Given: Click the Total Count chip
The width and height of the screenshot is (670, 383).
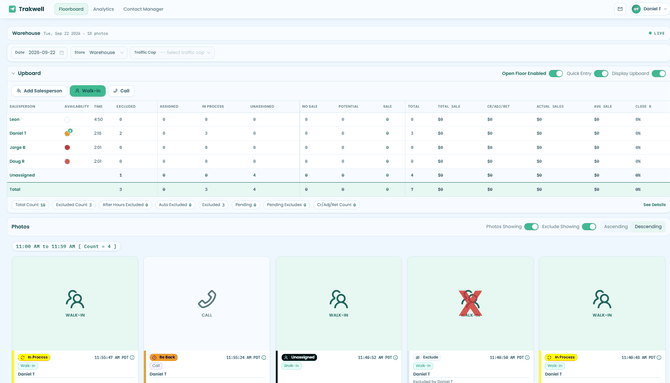Looking at the screenshot, I should [30, 205].
